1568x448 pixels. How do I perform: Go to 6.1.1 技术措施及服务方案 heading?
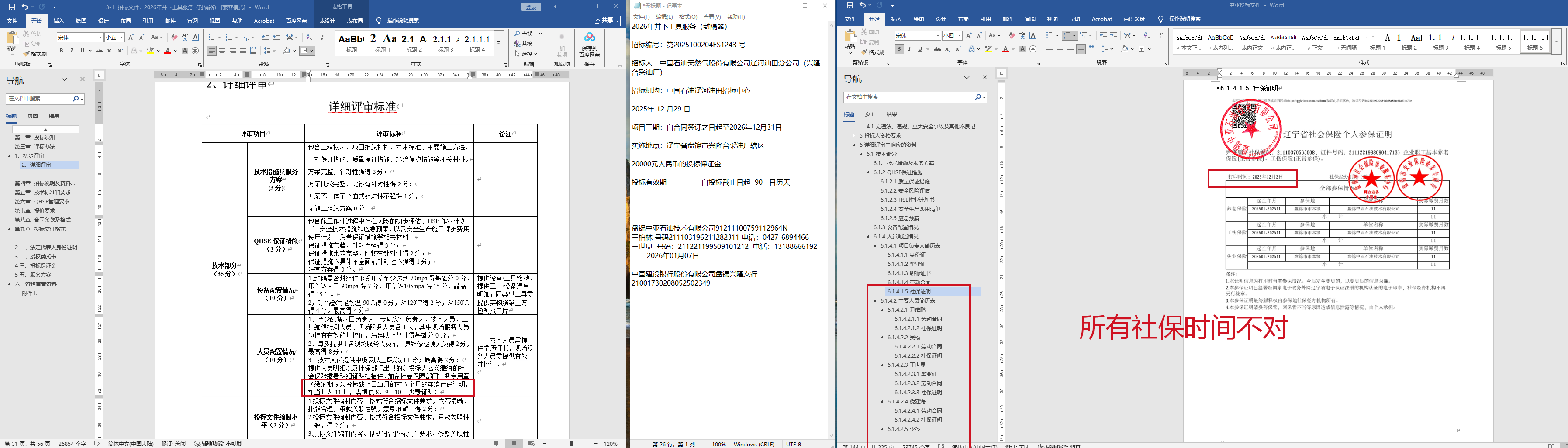pos(903,163)
